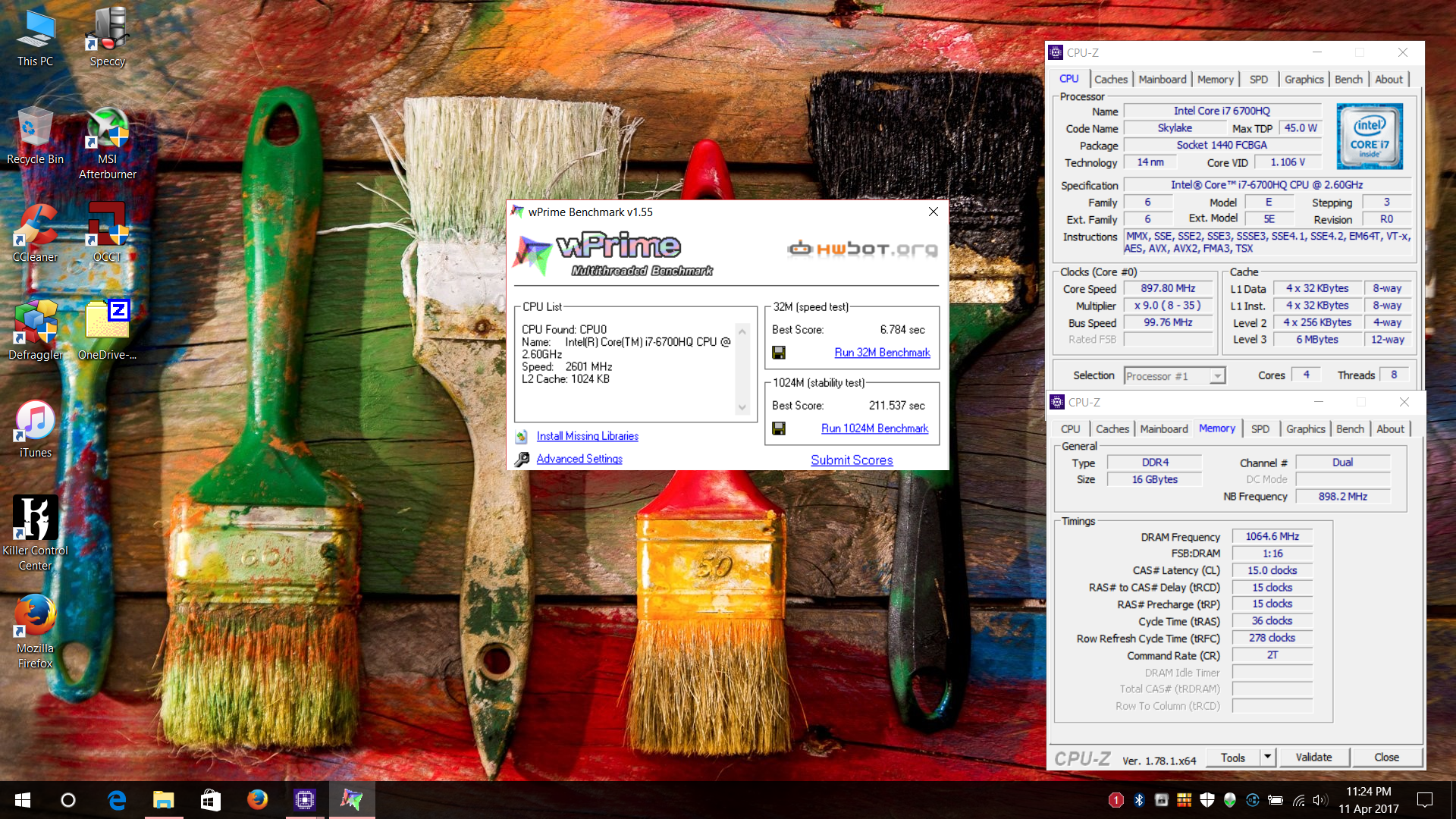Click the Submit Scores link

point(852,460)
